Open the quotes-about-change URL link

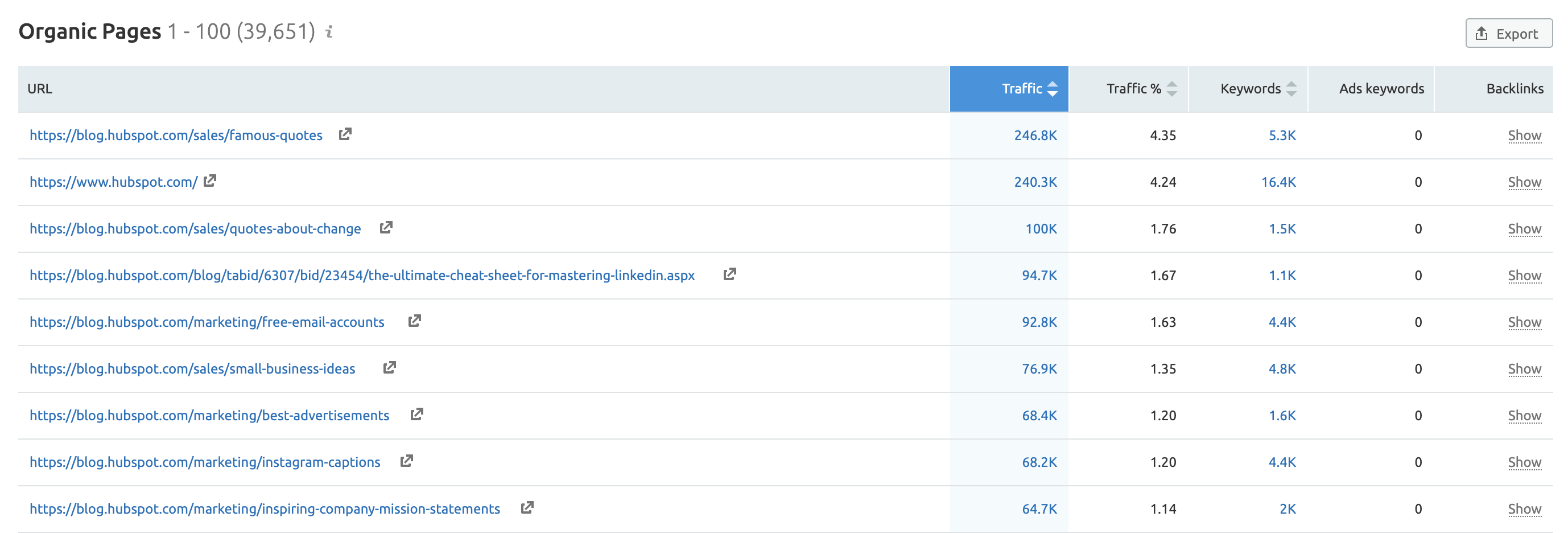pos(195,228)
